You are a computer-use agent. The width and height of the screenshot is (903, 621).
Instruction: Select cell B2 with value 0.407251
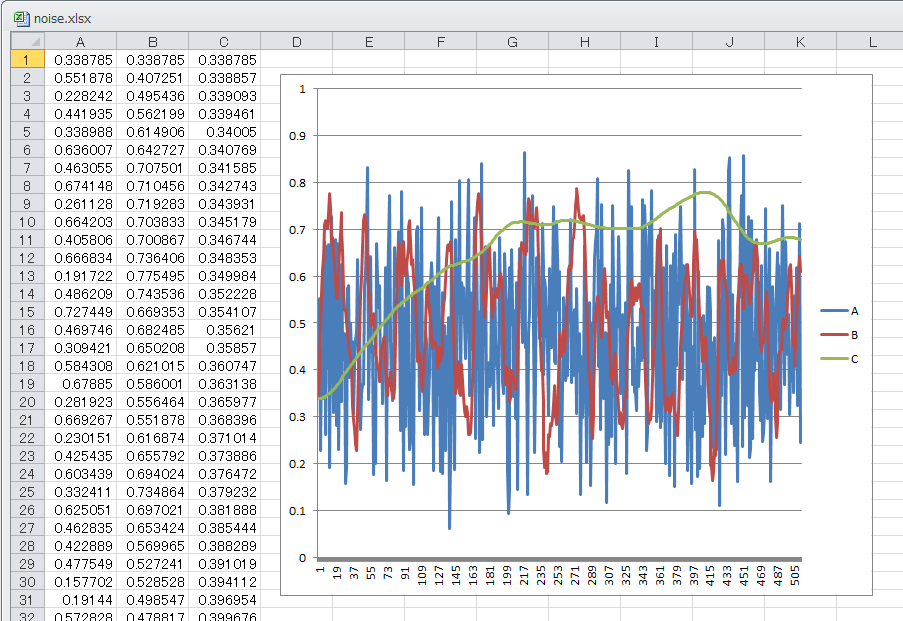click(152, 78)
